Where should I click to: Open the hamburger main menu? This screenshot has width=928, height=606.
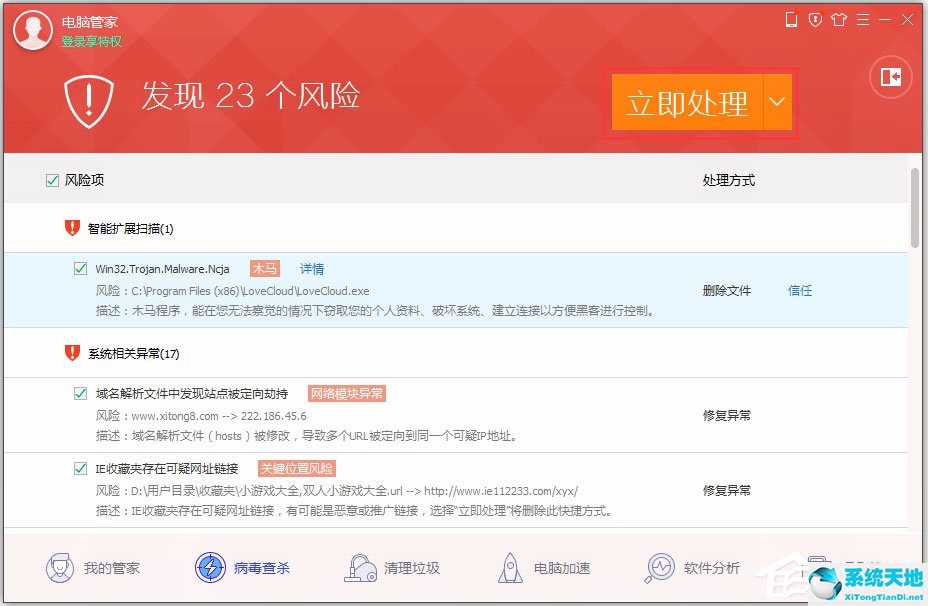pyautogui.click(x=864, y=19)
